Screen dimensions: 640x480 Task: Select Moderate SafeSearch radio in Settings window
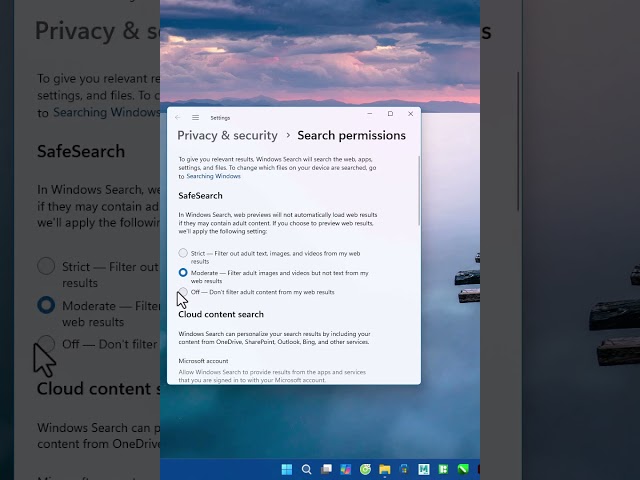[x=183, y=272]
